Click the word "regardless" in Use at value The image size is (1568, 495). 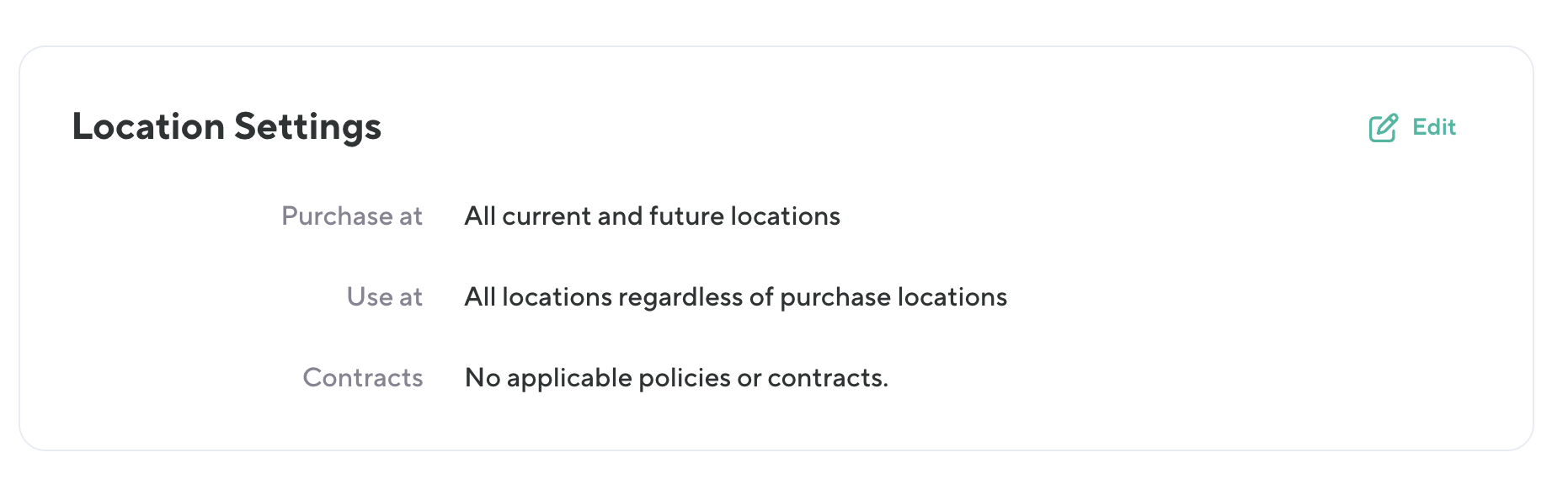(680, 297)
